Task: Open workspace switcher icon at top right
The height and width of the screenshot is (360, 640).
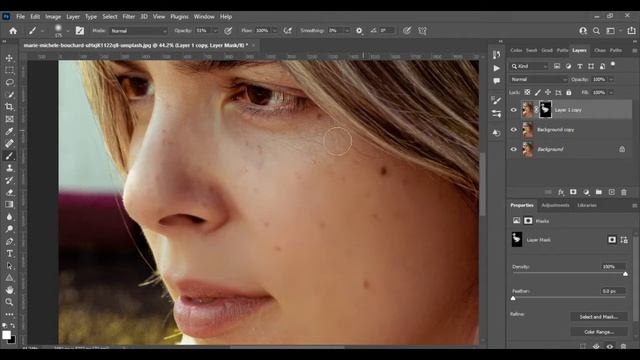Action: click(611, 31)
